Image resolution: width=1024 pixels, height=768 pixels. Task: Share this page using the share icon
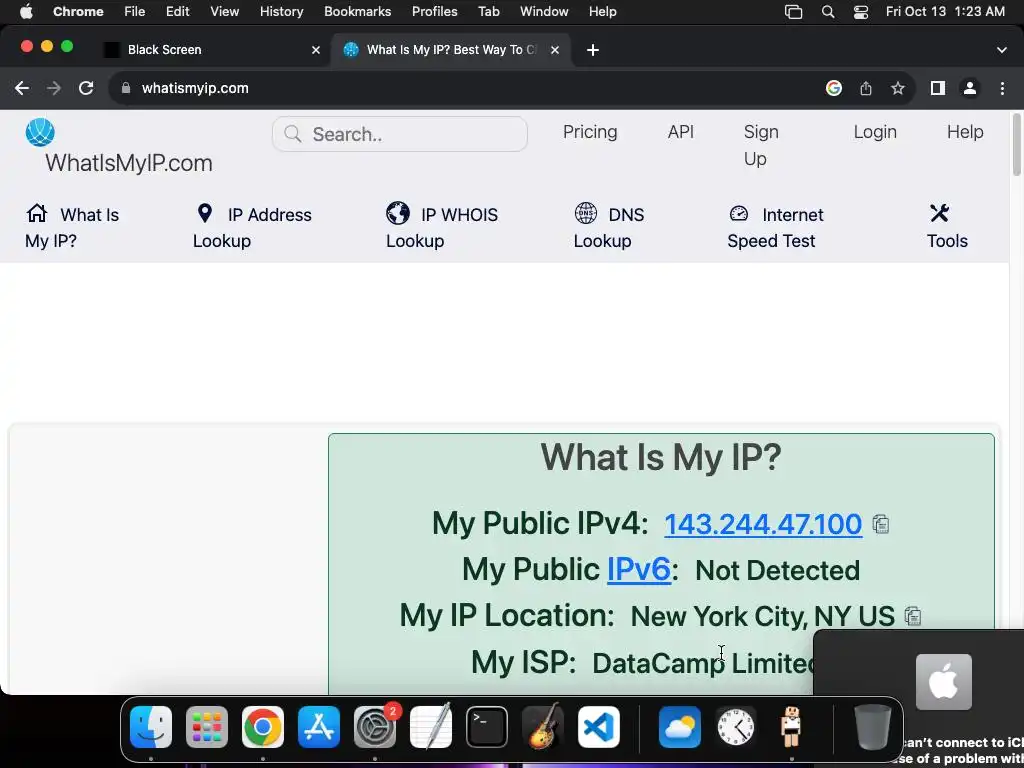(x=866, y=88)
